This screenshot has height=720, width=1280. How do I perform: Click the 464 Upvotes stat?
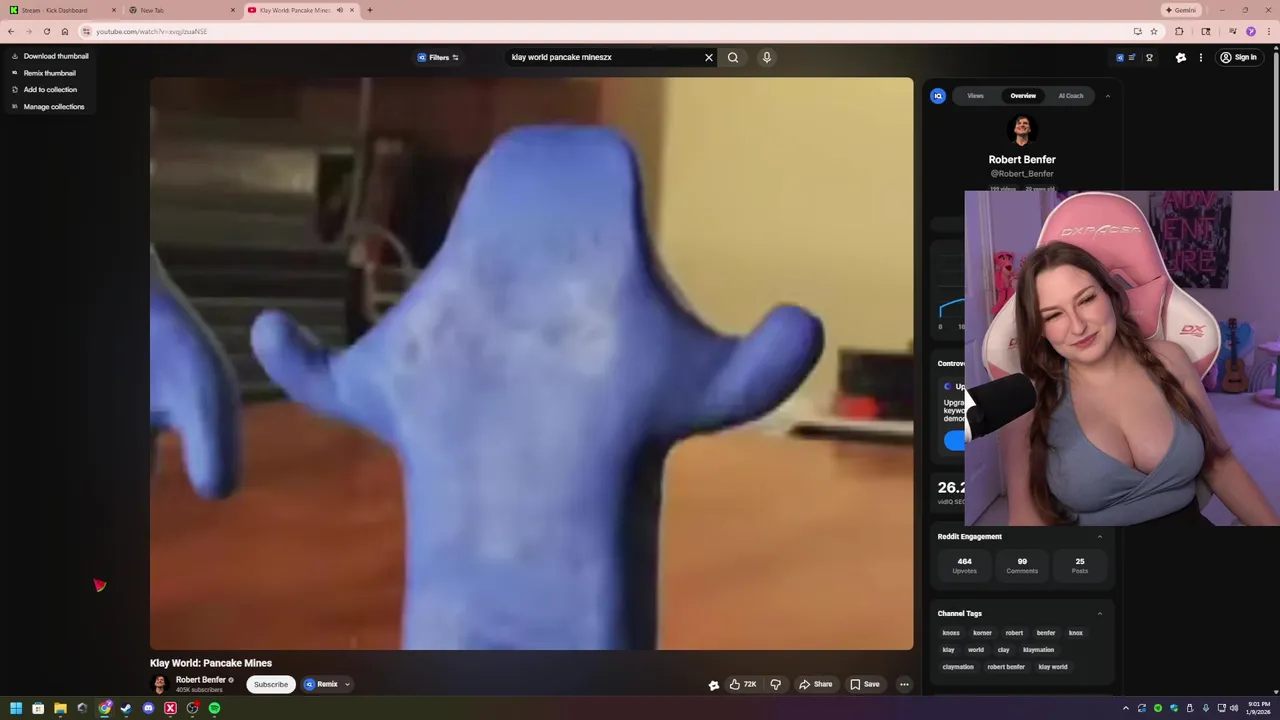coord(964,566)
